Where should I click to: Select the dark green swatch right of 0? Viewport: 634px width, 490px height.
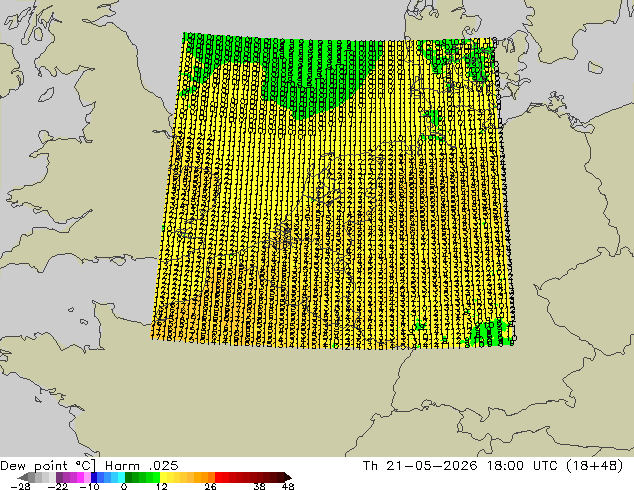tap(129, 477)
